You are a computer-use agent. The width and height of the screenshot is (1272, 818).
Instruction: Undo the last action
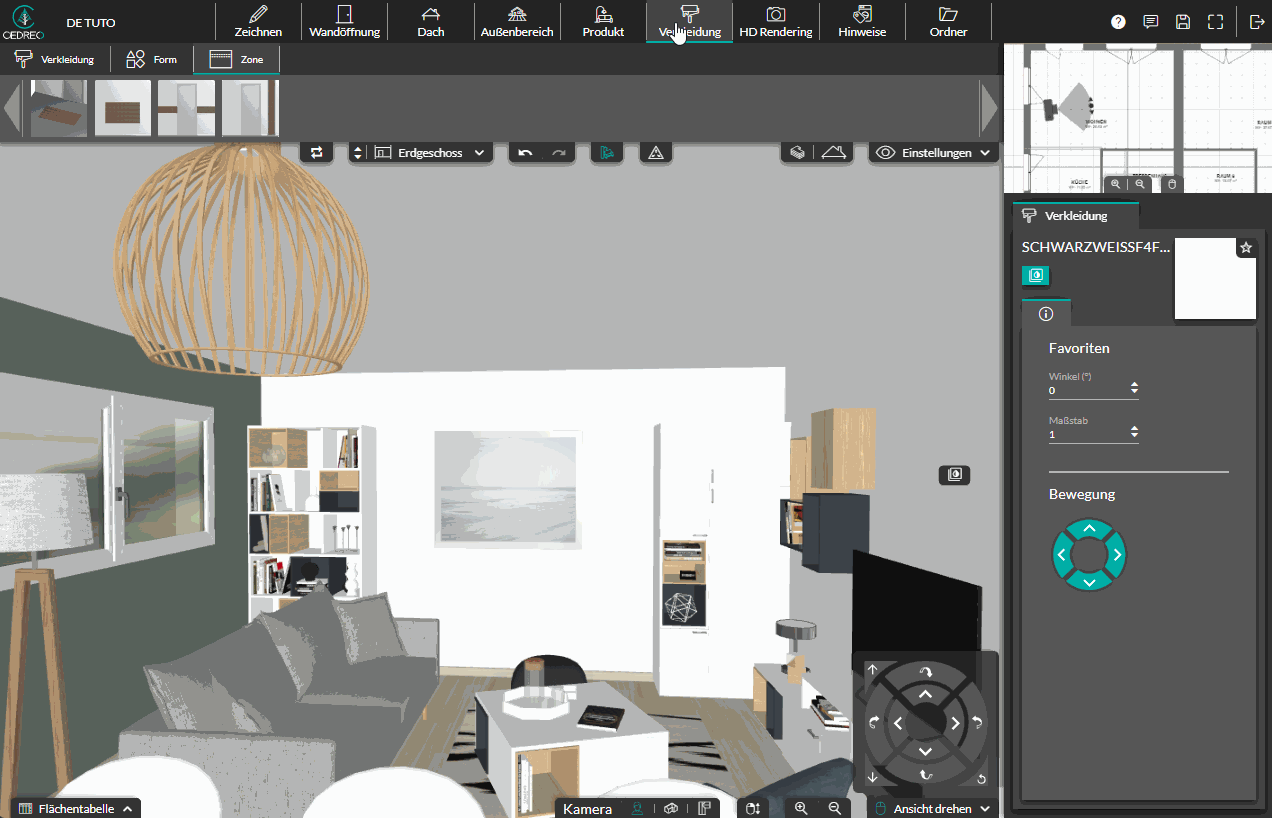pos(526,153)
